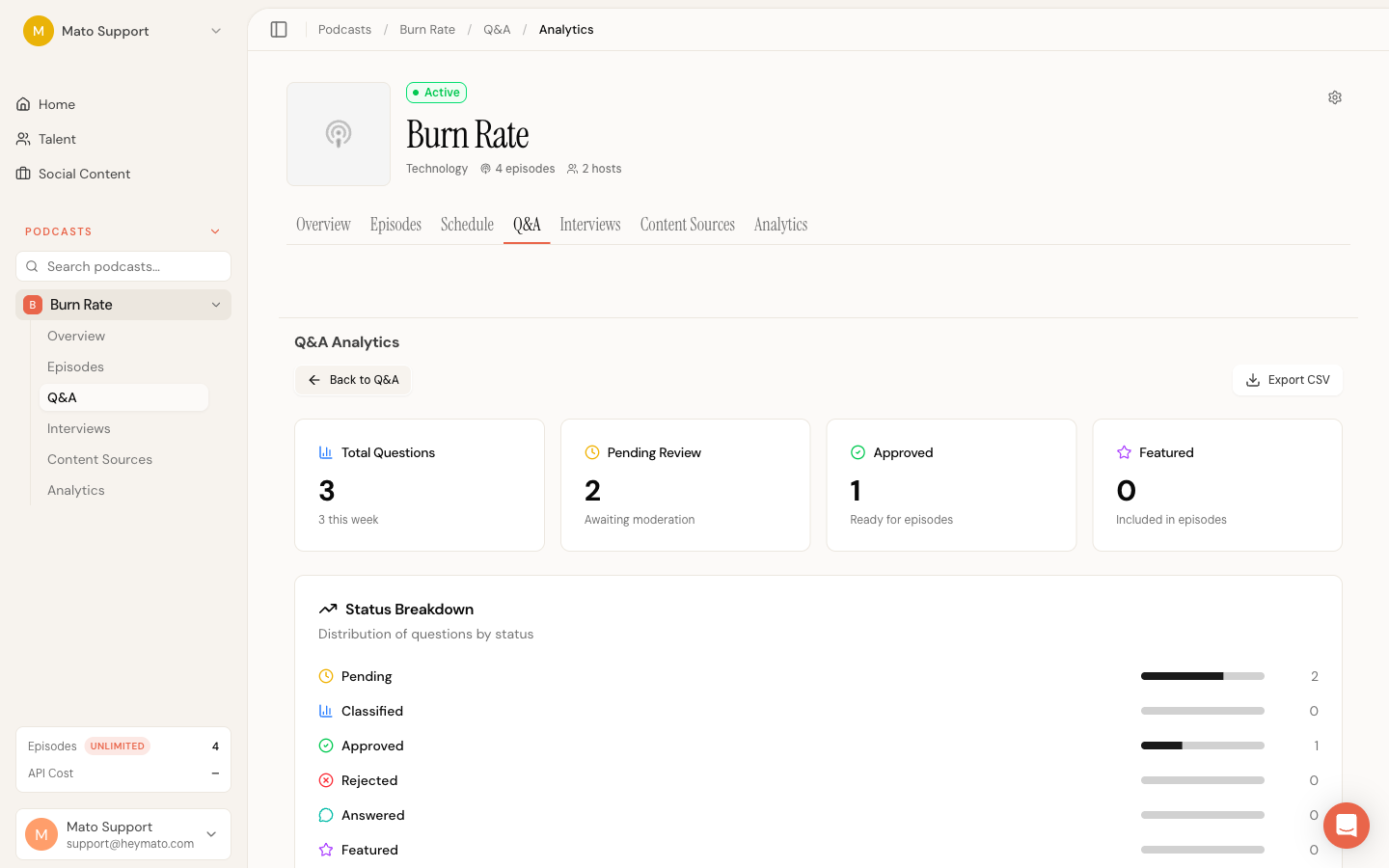
Task: Select the Q&A tab
Action: 527,224
